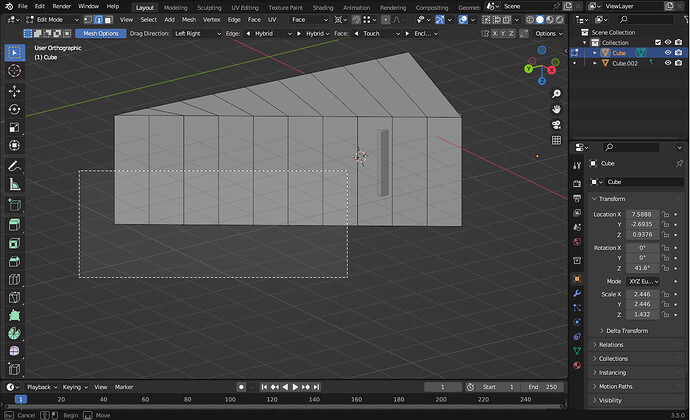Viewport: 690px width, 420px height.
Task: Select the Shear tool at toolbar bottom
Action: pyautogui.click(x=15, y=369)
